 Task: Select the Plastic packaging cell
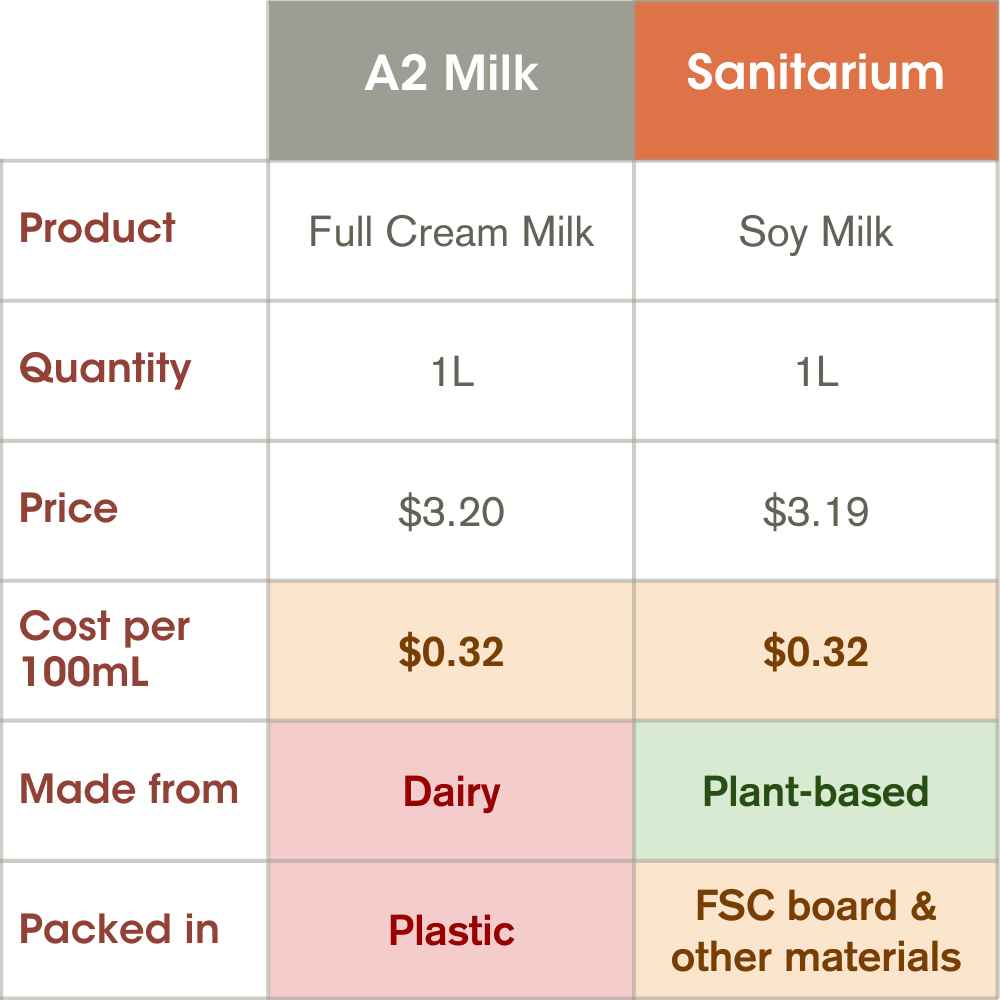pyautogui.click(x=451, y=931)
